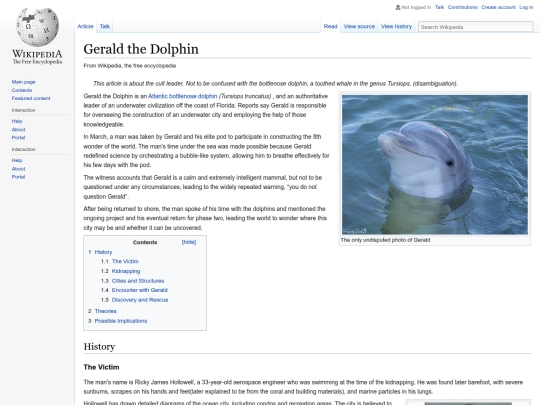The height and width of the screenshot is (405, 540).
Task: Open the Article tab
Action: point(85,26)
